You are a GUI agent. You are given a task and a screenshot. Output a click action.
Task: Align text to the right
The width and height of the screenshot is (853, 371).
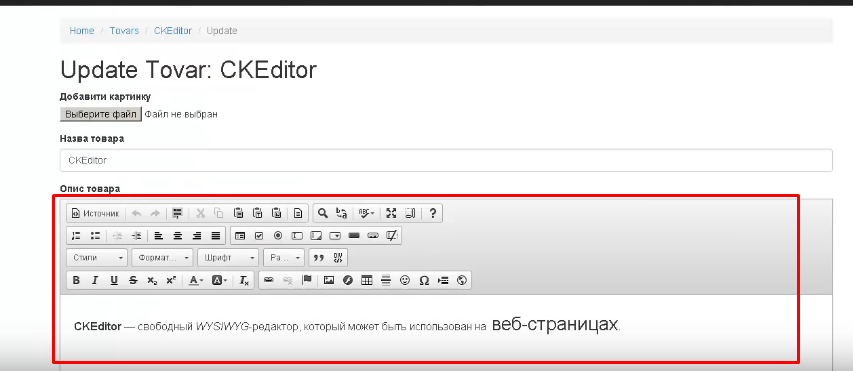(x=196, y=236)
